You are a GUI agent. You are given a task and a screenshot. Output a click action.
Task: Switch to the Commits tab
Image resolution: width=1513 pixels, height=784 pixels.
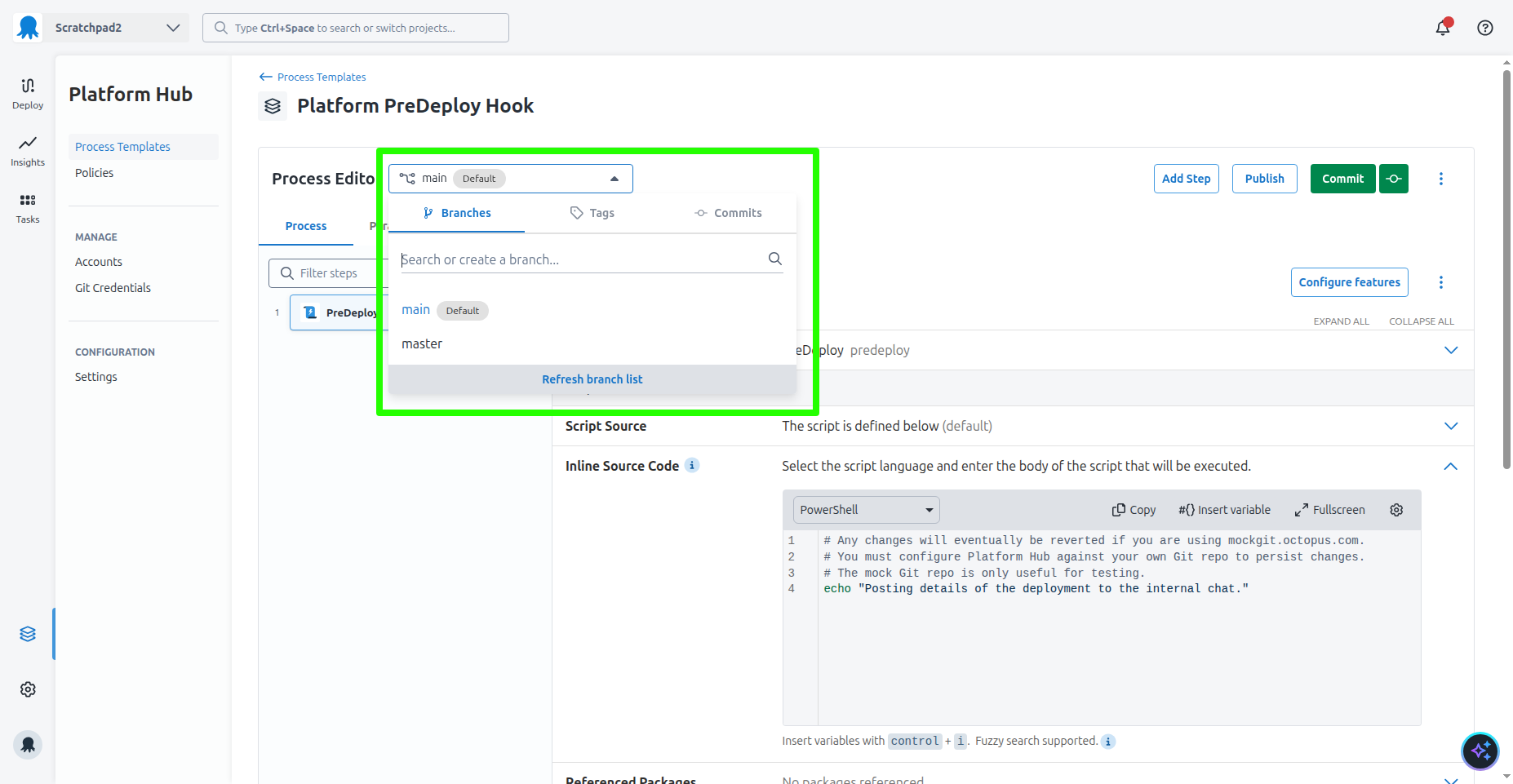(x=728, y=213)
